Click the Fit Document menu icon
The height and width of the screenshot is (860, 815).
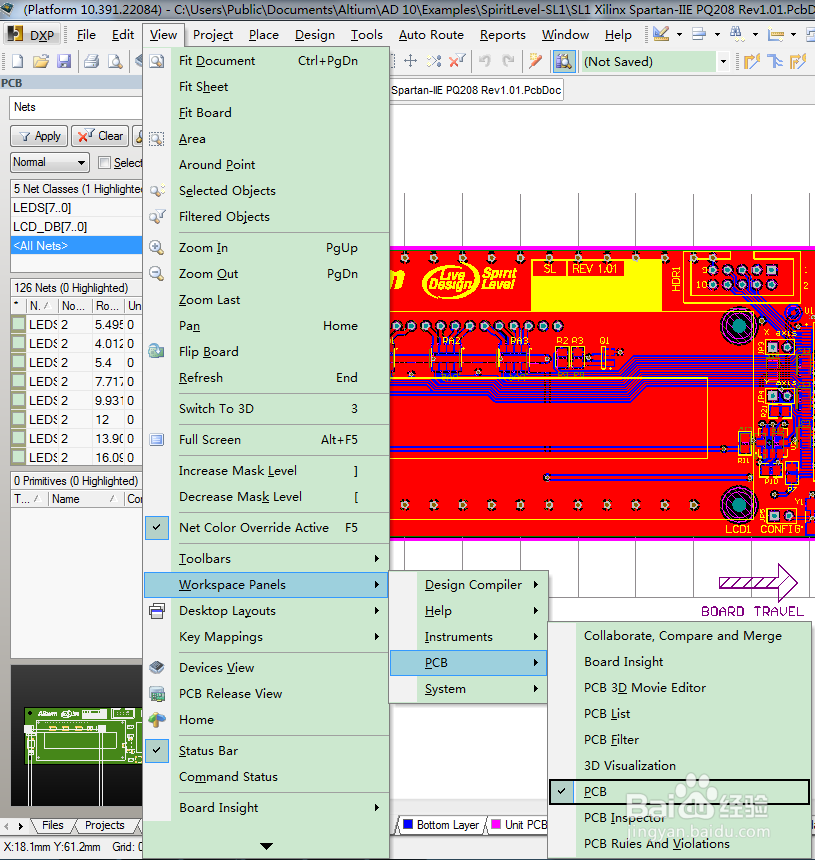pyautogui.click(x=157, y=61)
